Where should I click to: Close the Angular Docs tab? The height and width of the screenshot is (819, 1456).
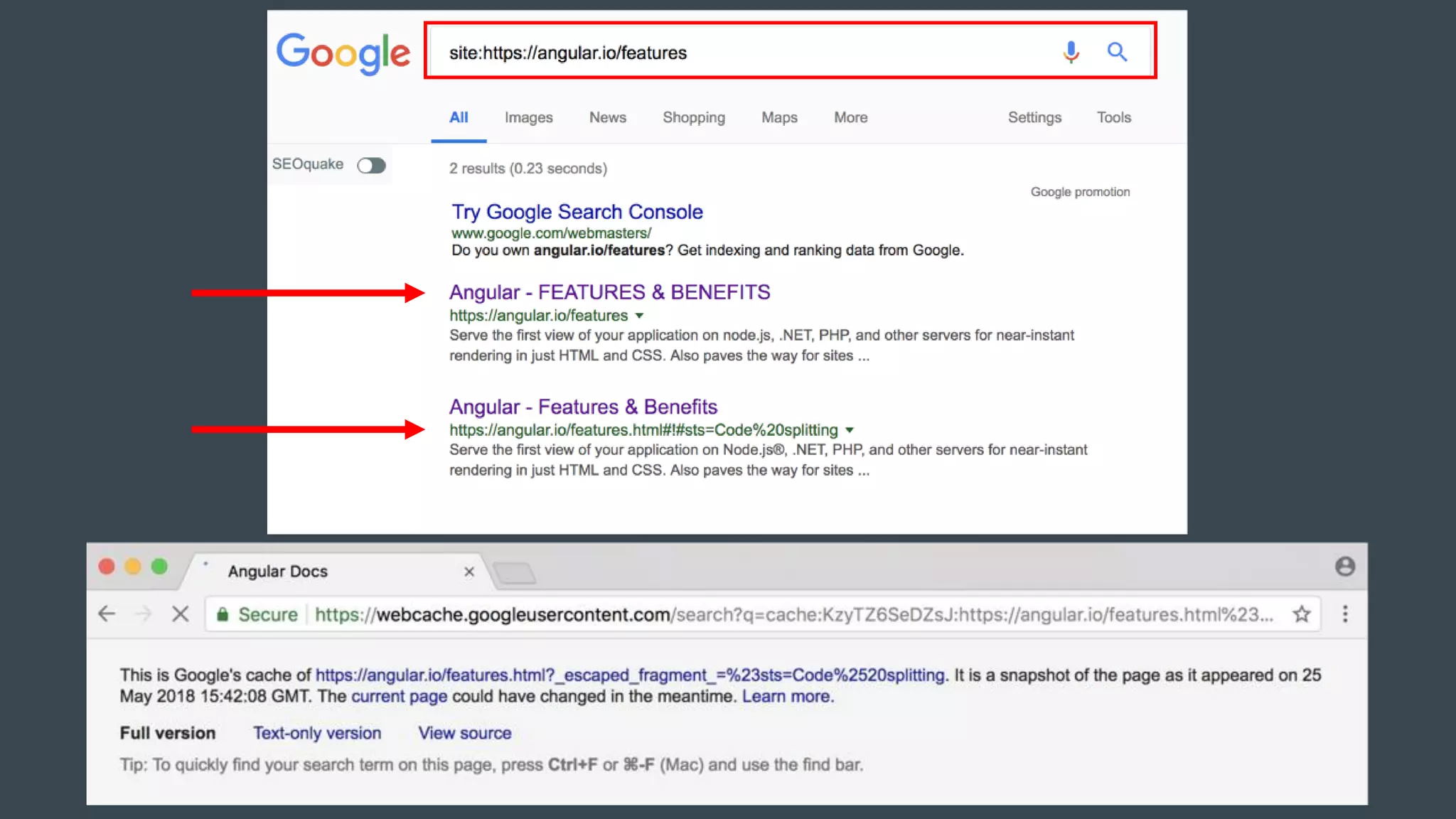(469, 572)
